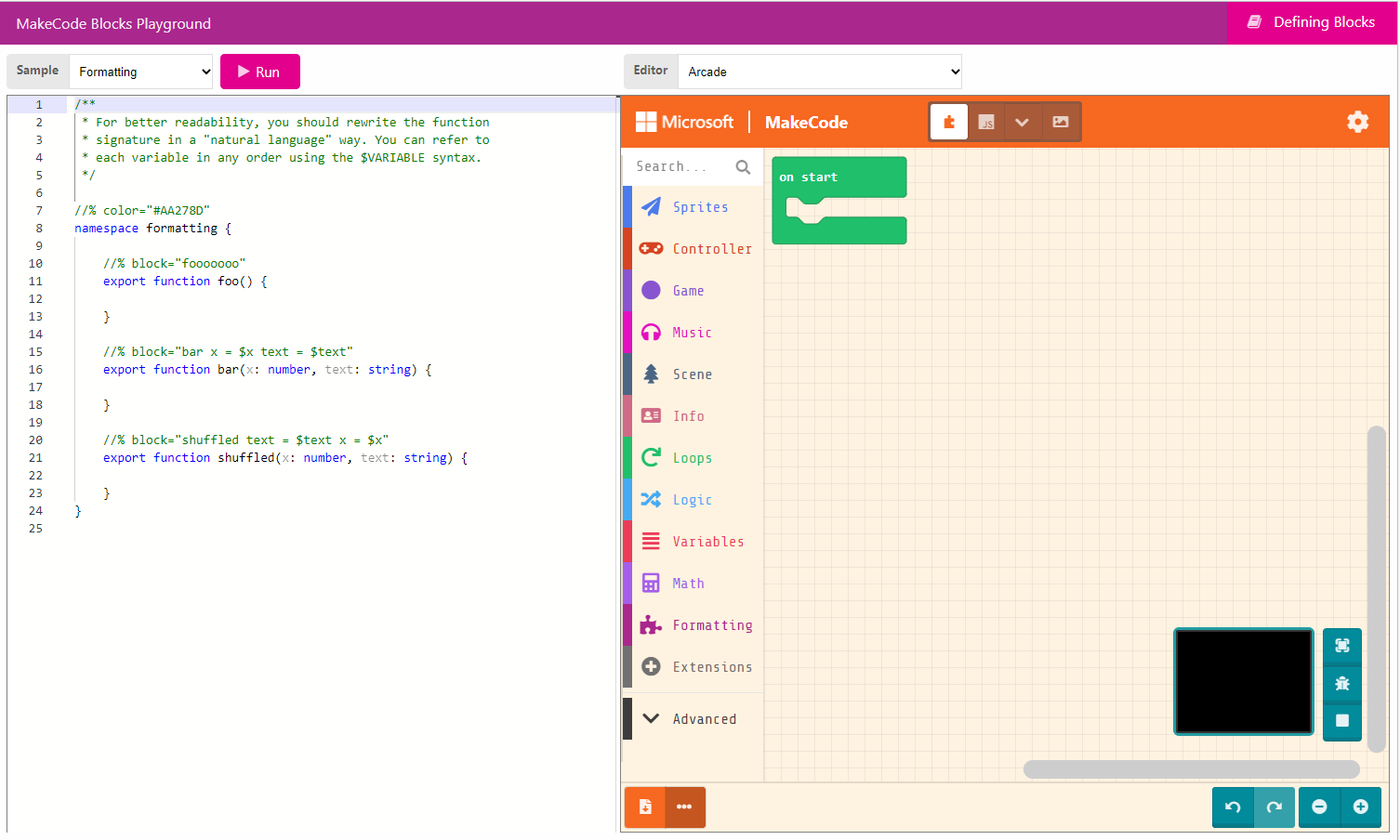Switch editor to JavaScript view
Screen dimensions: 1400x840
pos(986,122)
